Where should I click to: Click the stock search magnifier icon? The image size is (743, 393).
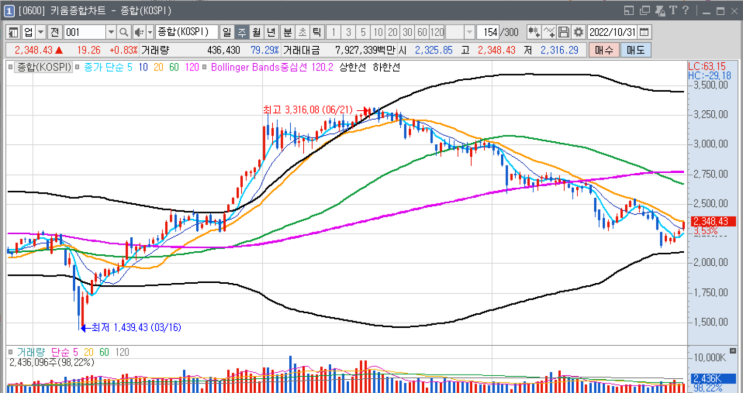[x=123, y=32]
